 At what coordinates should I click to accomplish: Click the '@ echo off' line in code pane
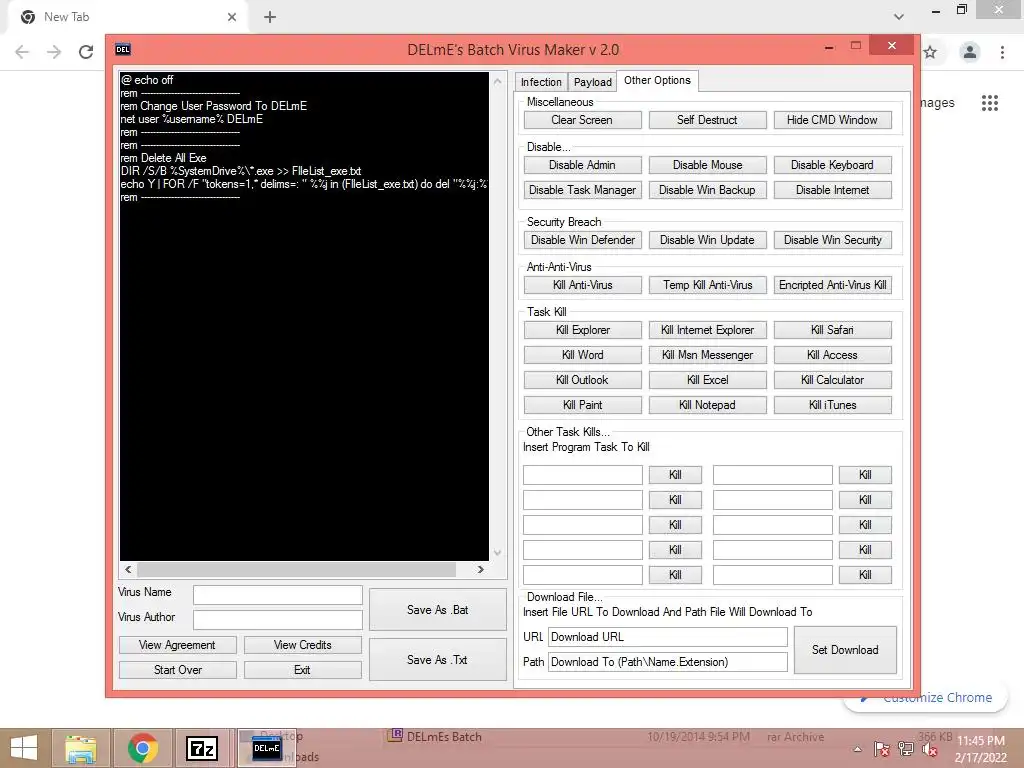(148, 80)
